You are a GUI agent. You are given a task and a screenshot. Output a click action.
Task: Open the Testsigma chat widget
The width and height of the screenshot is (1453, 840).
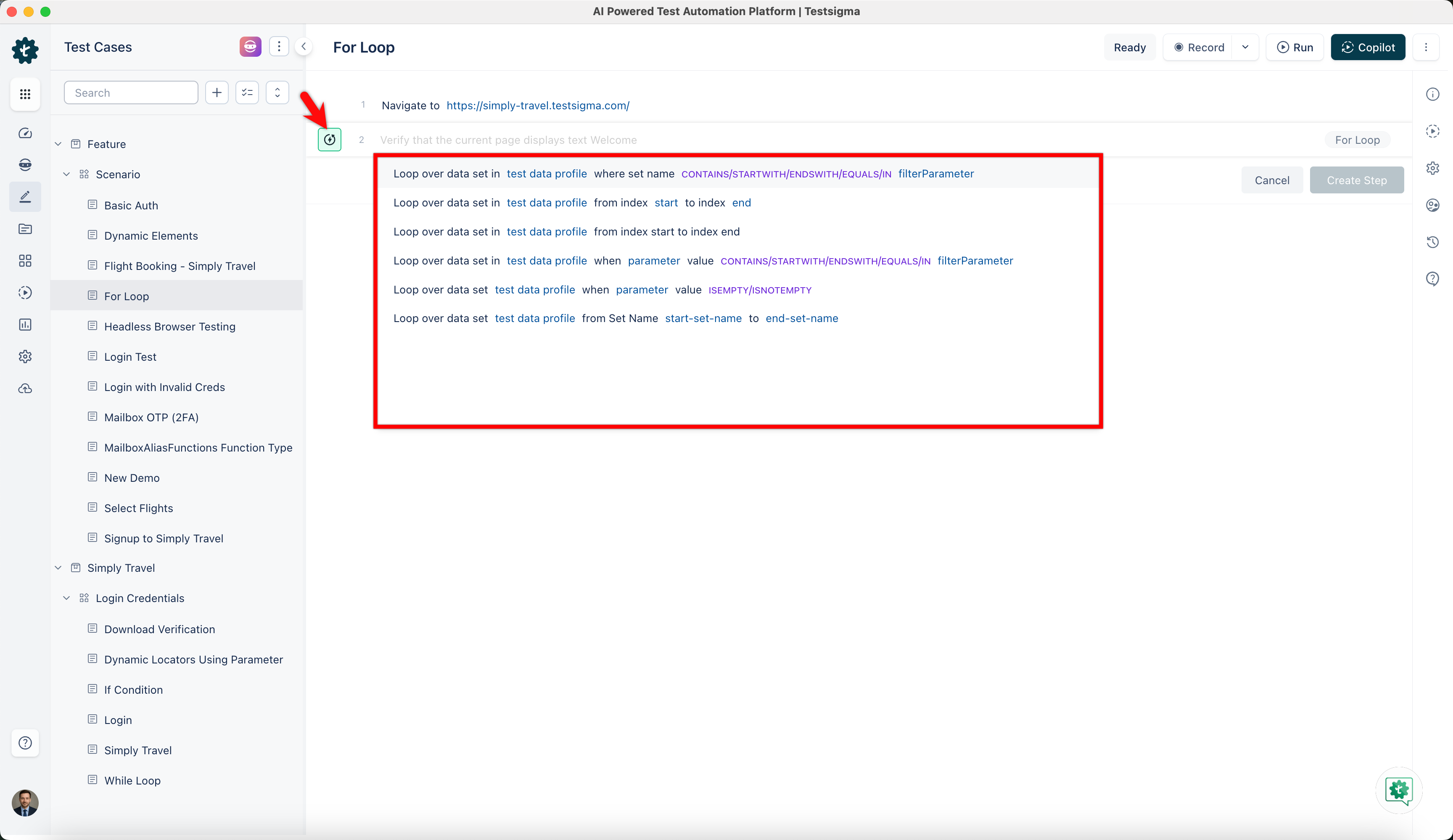(1399, 790)
